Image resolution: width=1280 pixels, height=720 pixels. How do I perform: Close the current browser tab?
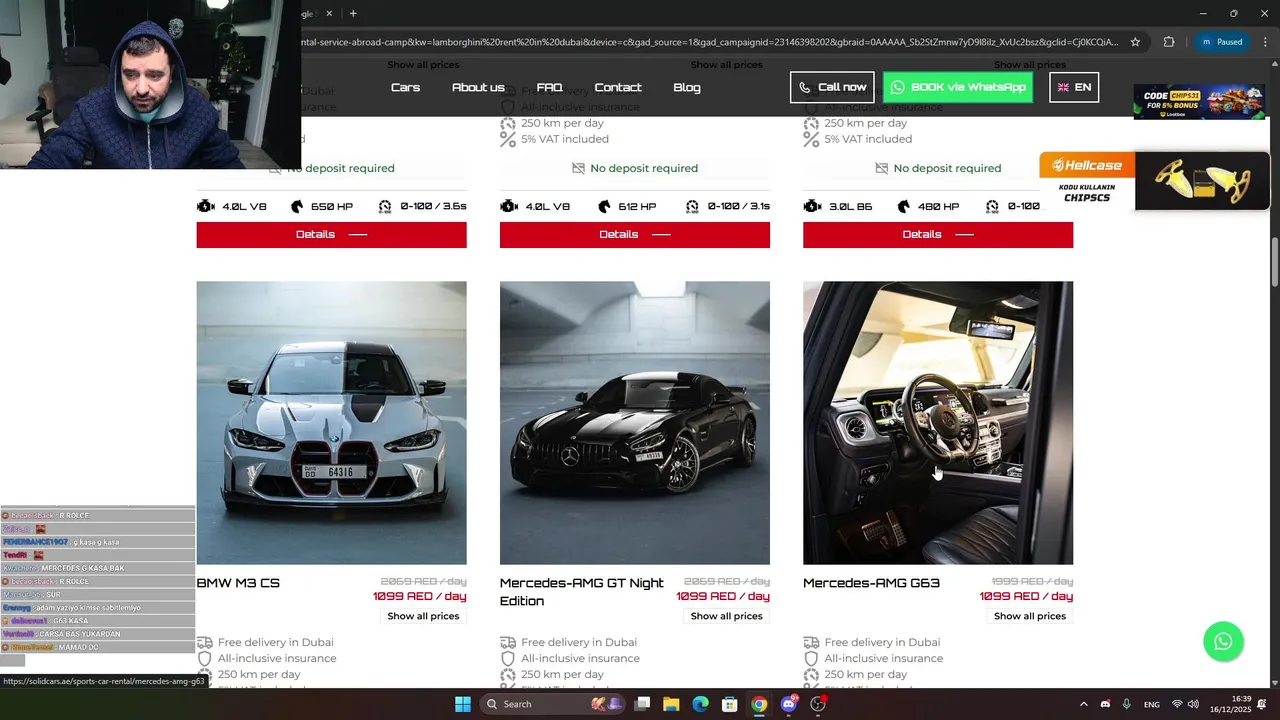(329, 14)
